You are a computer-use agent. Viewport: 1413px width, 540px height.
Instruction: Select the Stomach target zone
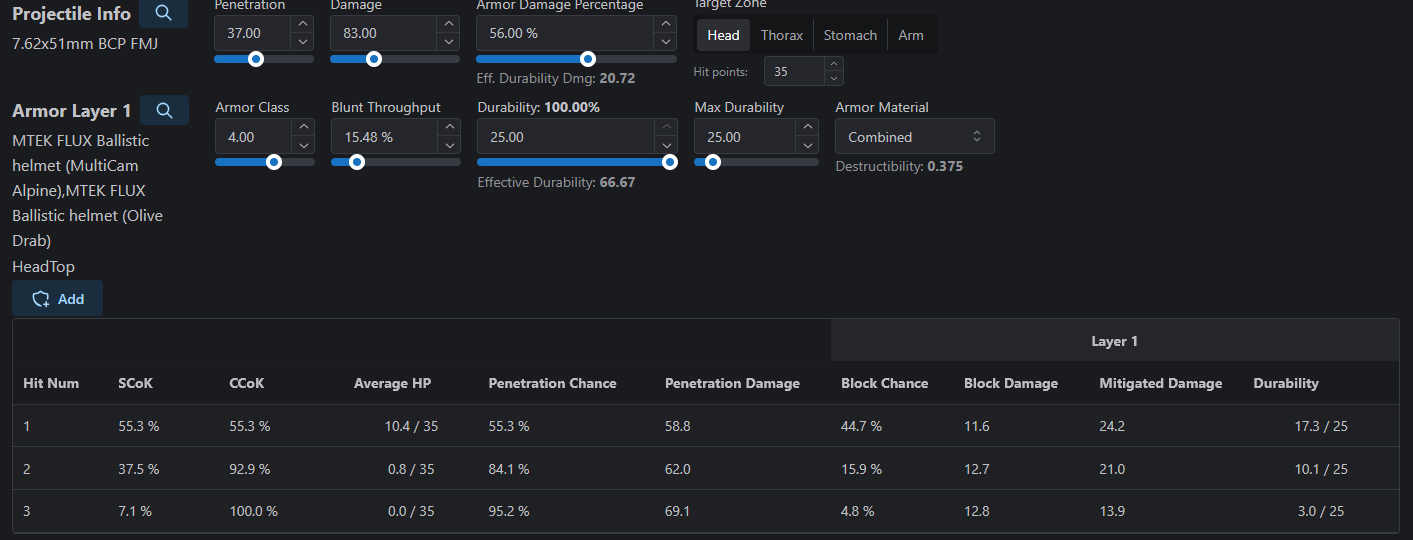click(x=850, y=35)
